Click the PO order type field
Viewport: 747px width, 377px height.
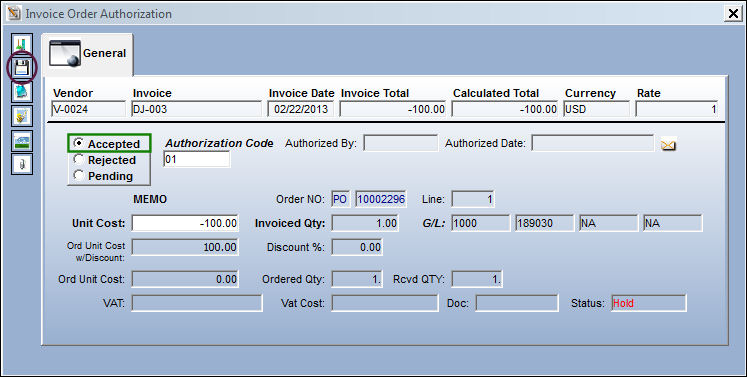point(340,199)
